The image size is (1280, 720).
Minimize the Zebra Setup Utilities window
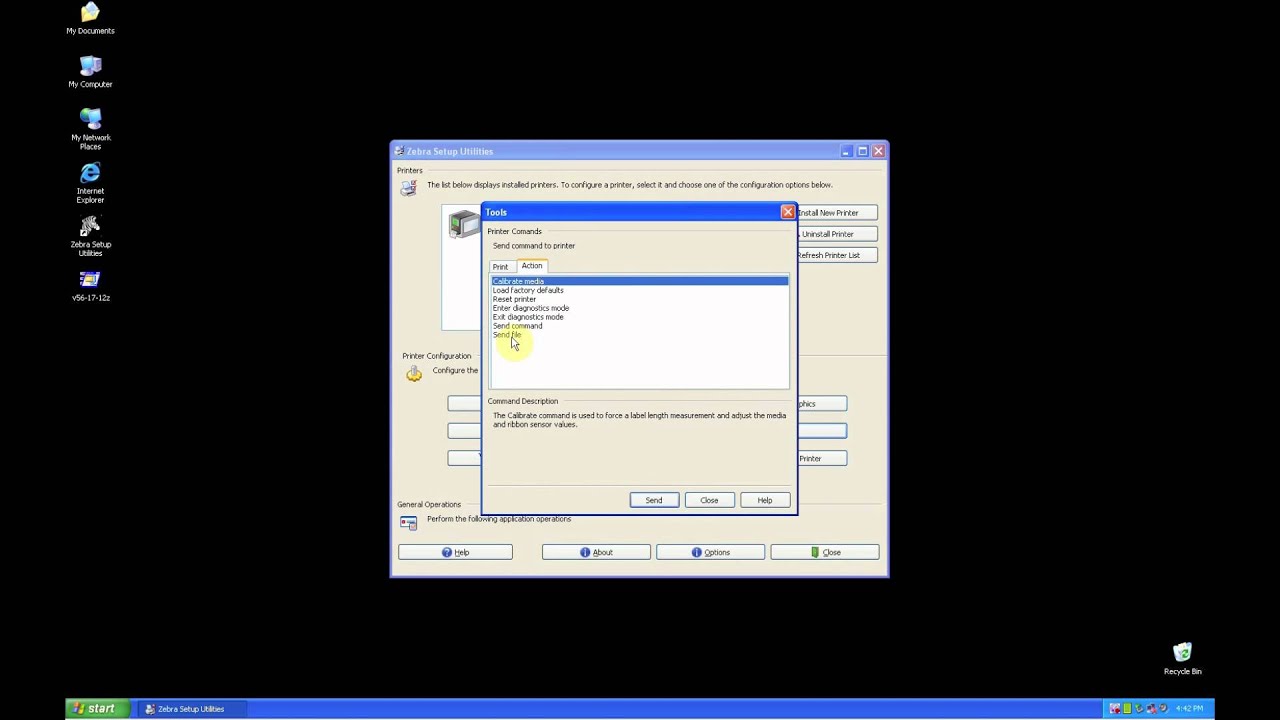(x=846, y=151)
